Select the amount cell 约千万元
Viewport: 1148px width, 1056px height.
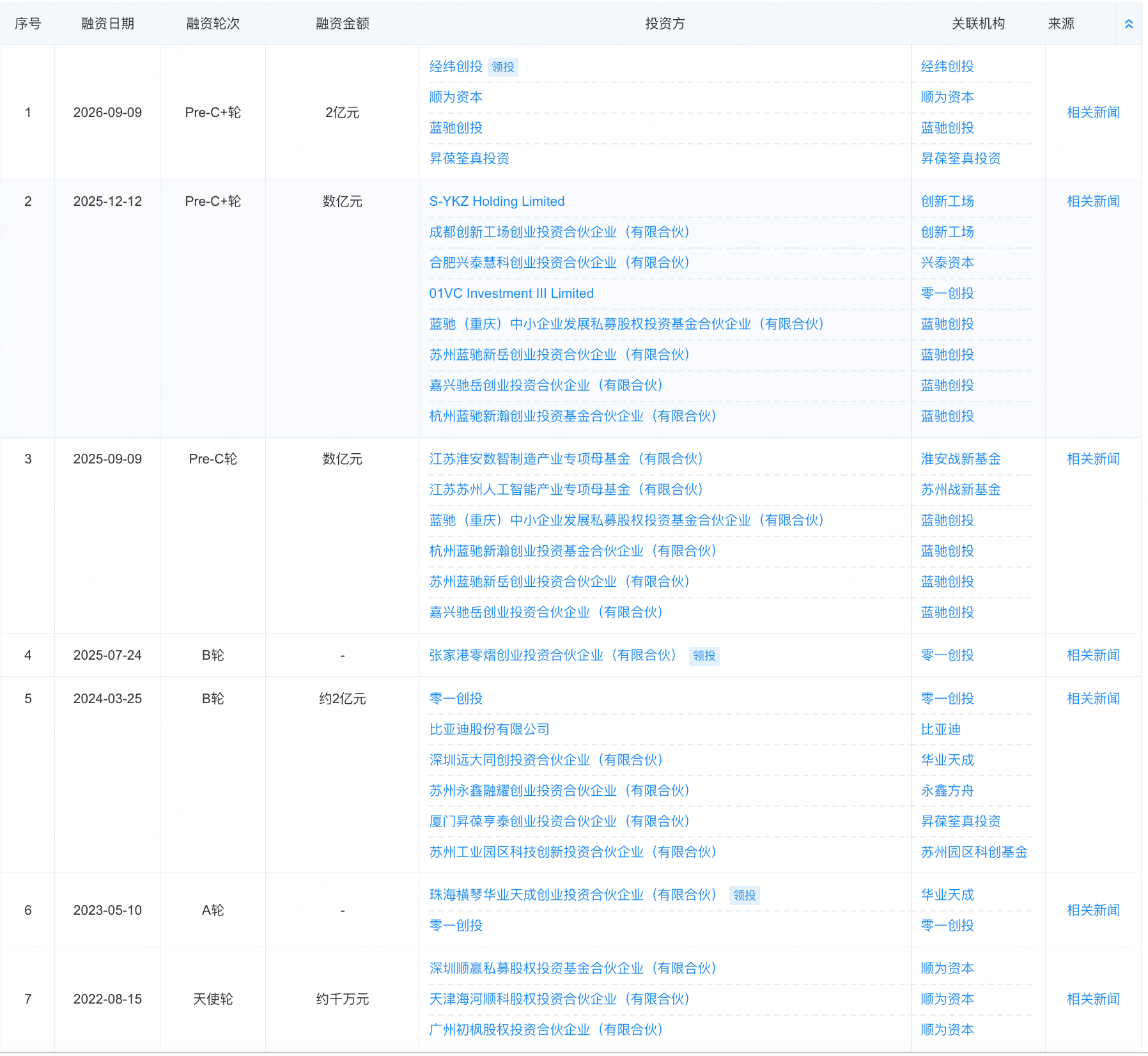click(x=343, y=999)
